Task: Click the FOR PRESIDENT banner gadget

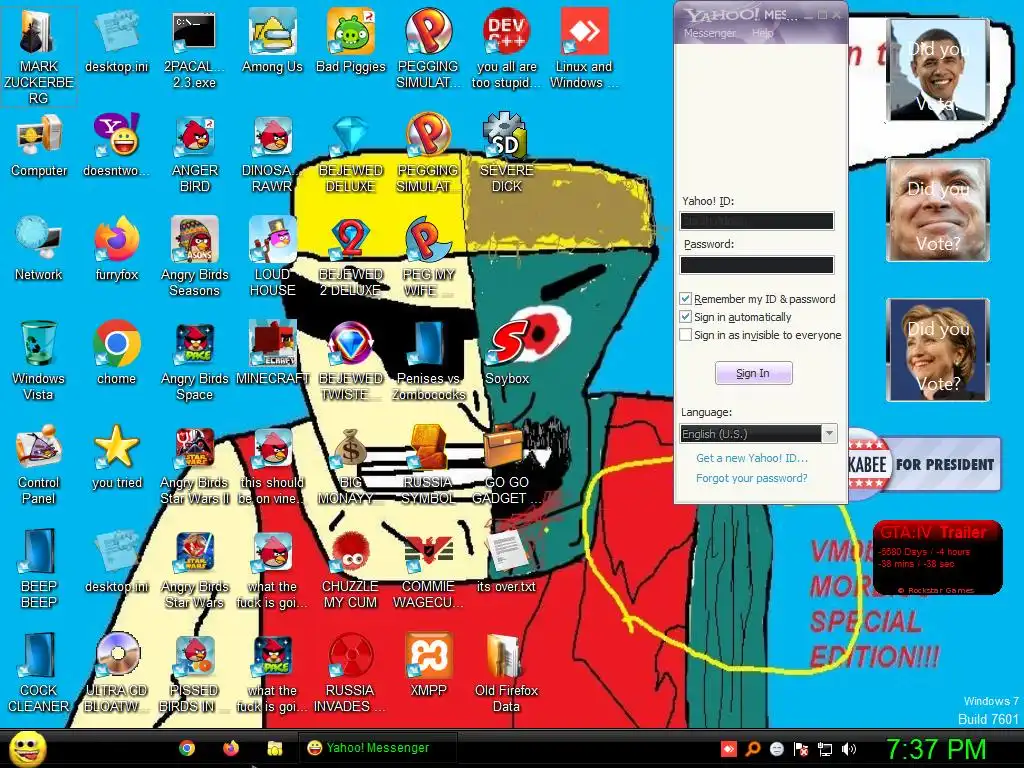Action: pos(925,464)
